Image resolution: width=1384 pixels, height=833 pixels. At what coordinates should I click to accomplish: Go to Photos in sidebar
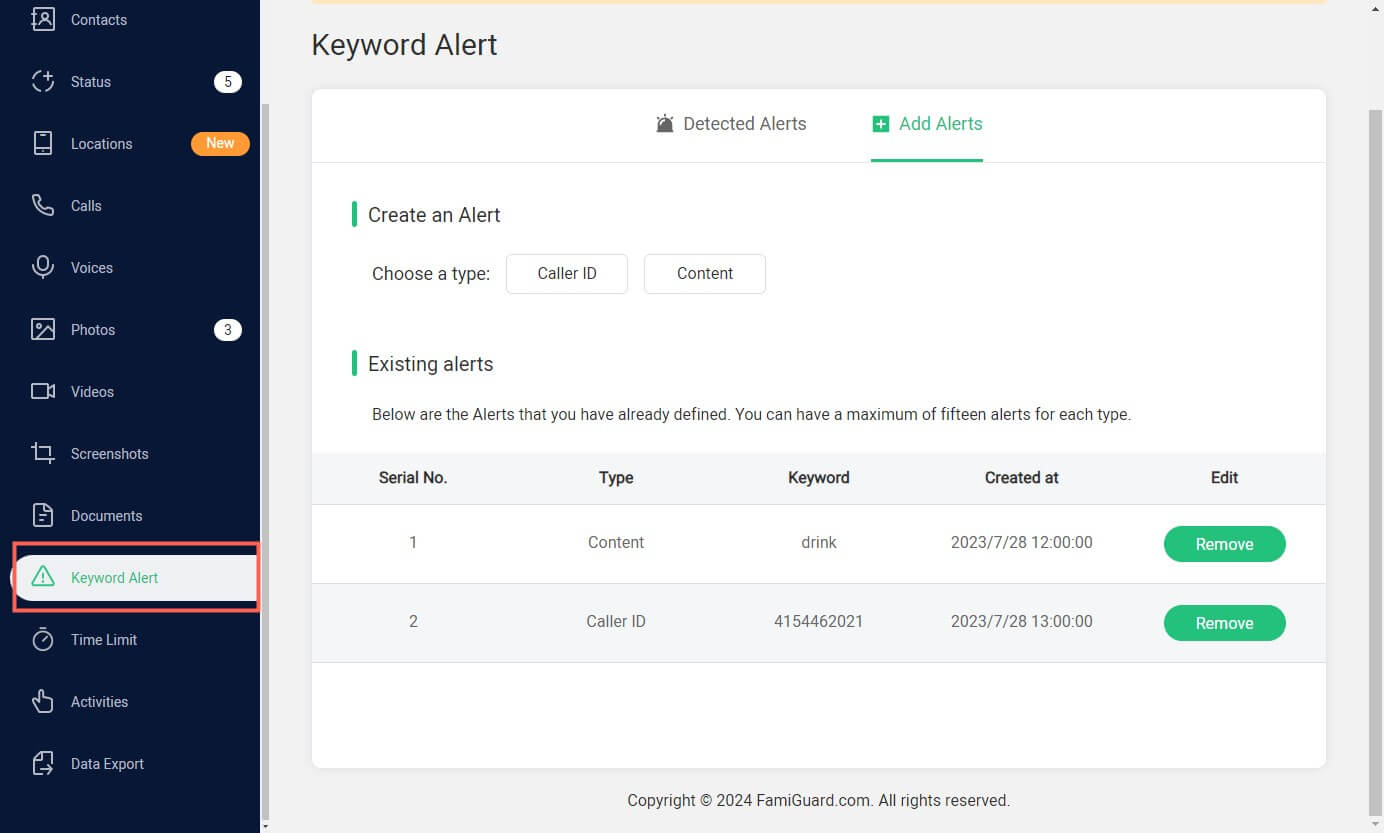click(x=93, y=330)
